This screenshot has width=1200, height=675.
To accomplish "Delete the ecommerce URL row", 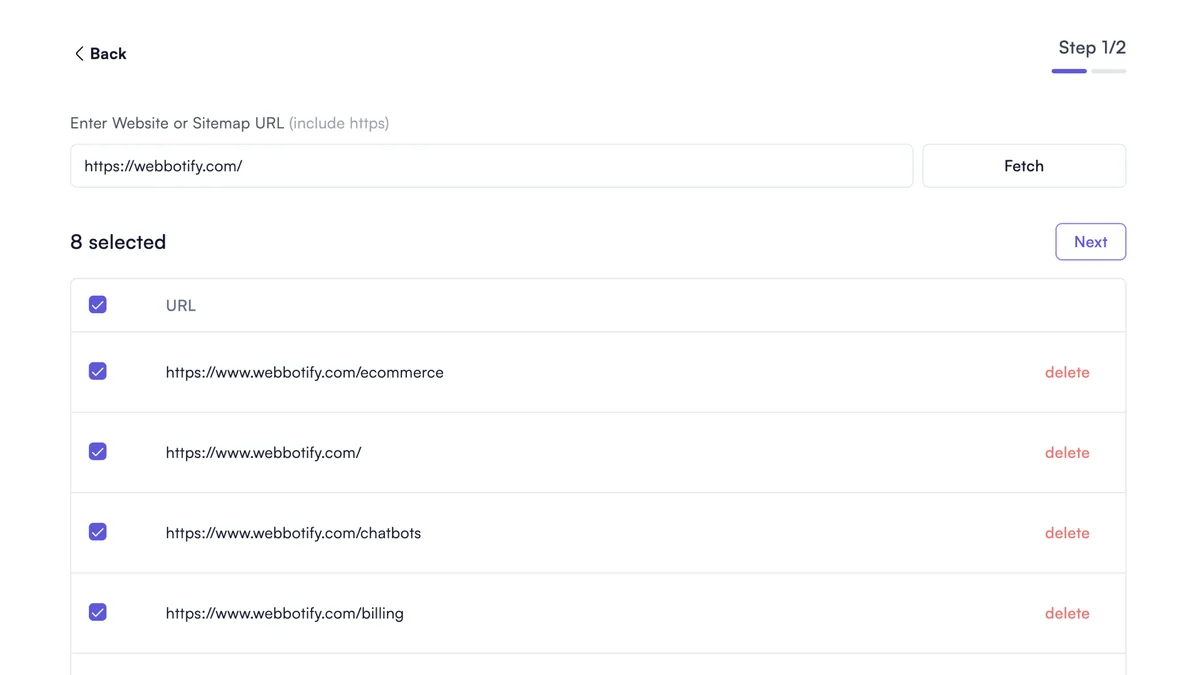I will [x=1067, y=372].
